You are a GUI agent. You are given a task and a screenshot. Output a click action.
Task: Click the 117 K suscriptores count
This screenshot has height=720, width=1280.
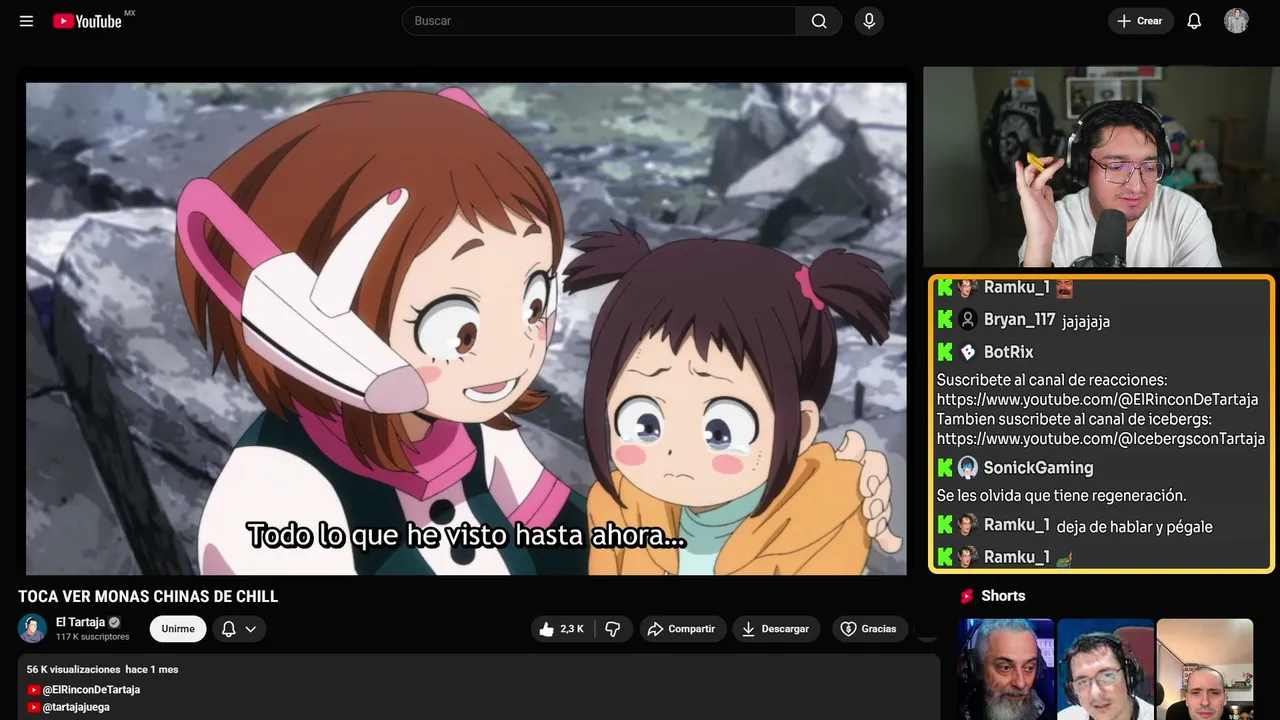[x=93, y=637]
